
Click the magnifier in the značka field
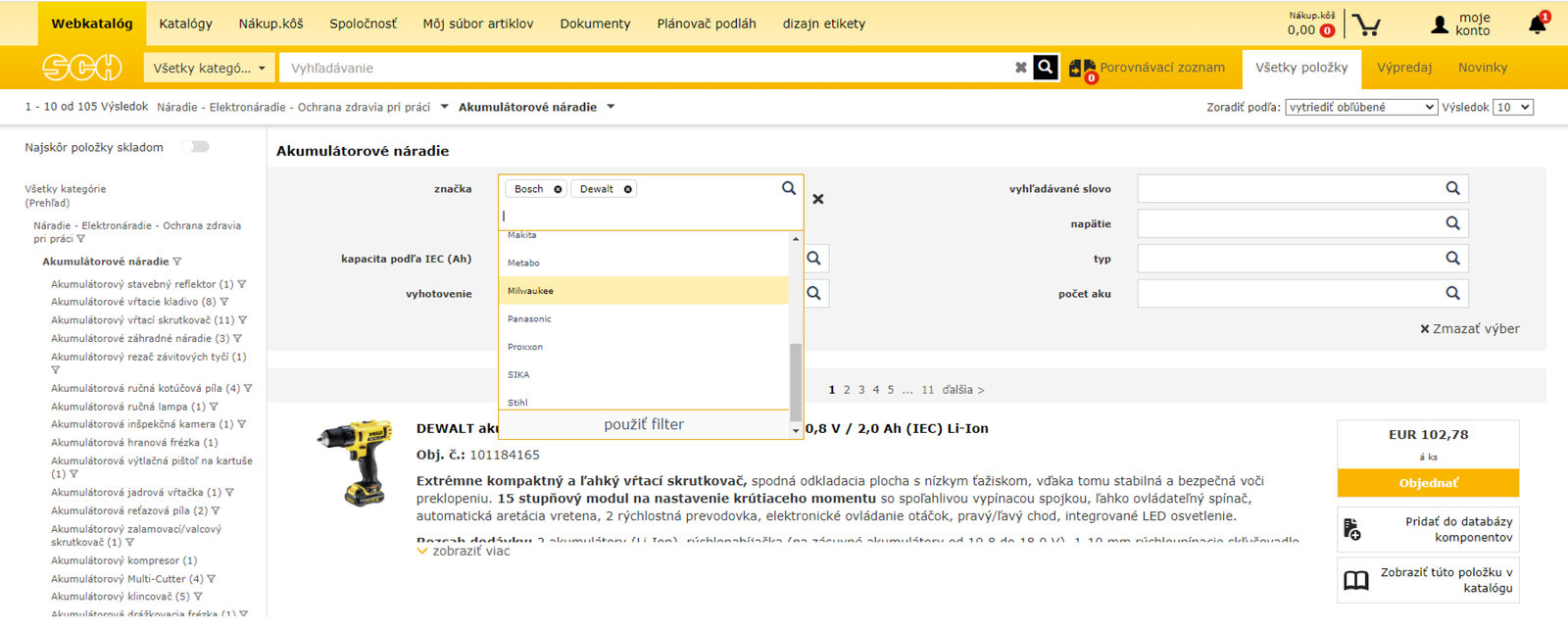pos(789,188)
